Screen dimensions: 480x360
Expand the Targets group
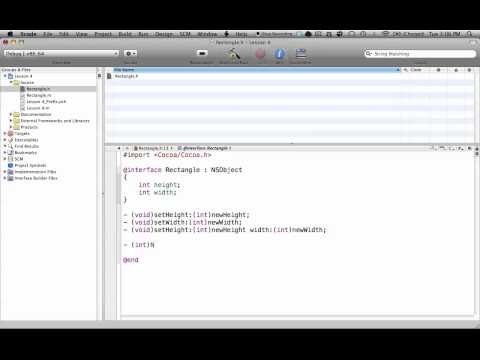pyautogui.click(x=5, y=133)
